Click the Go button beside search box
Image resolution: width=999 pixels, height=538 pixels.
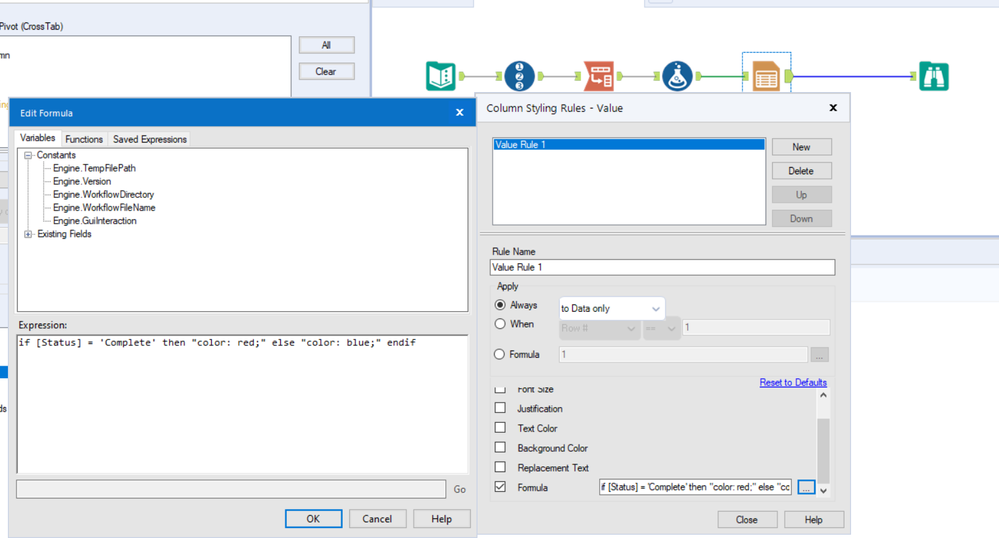[x=459, y=490]
